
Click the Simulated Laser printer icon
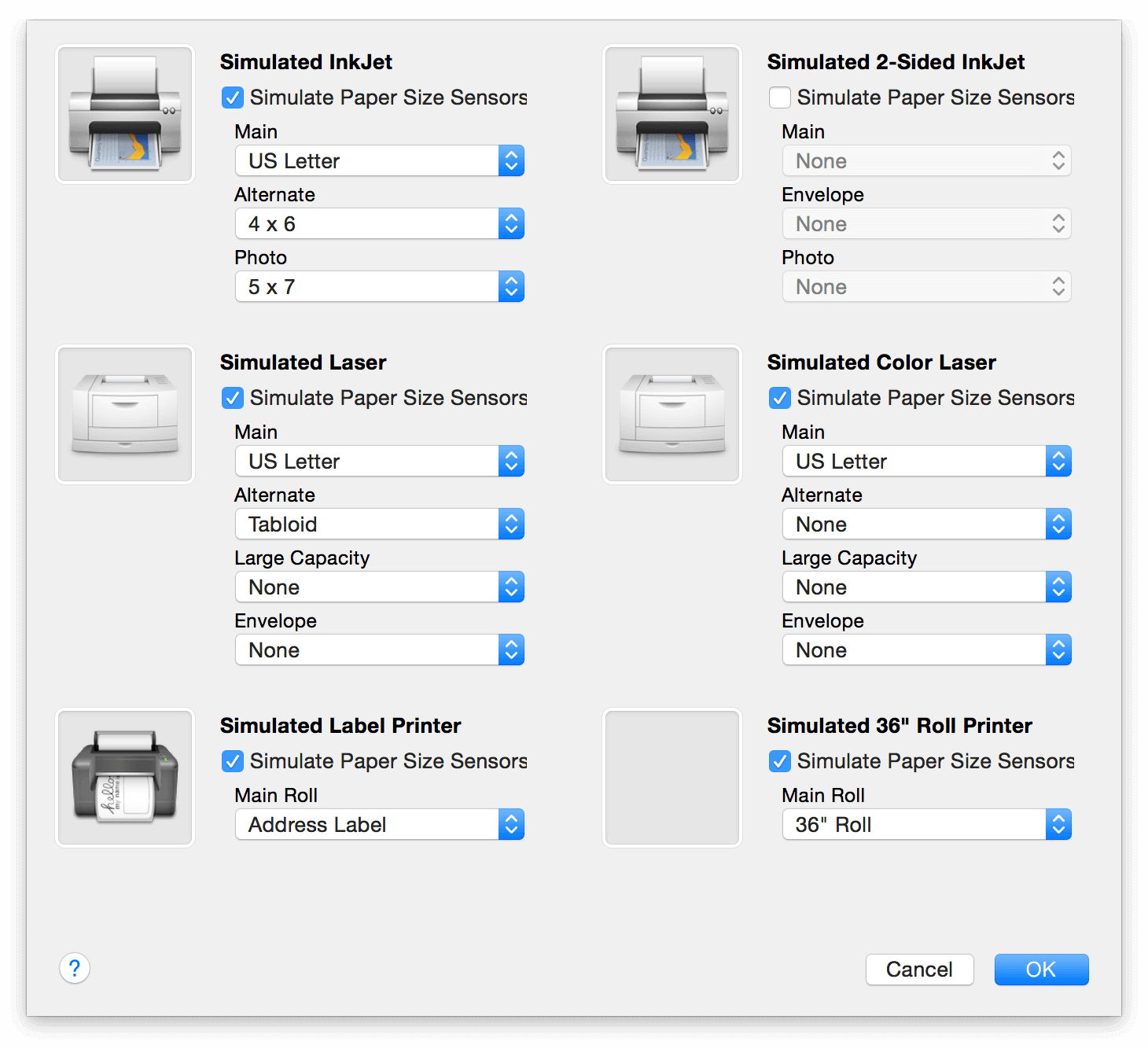click(x=124, y=414)
